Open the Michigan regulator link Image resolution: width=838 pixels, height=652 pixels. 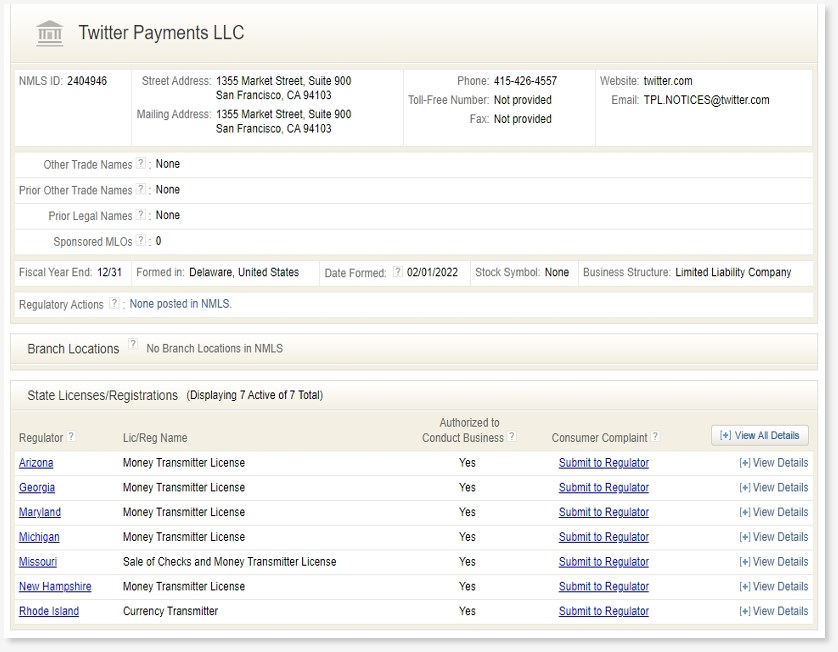click(39, 537)
